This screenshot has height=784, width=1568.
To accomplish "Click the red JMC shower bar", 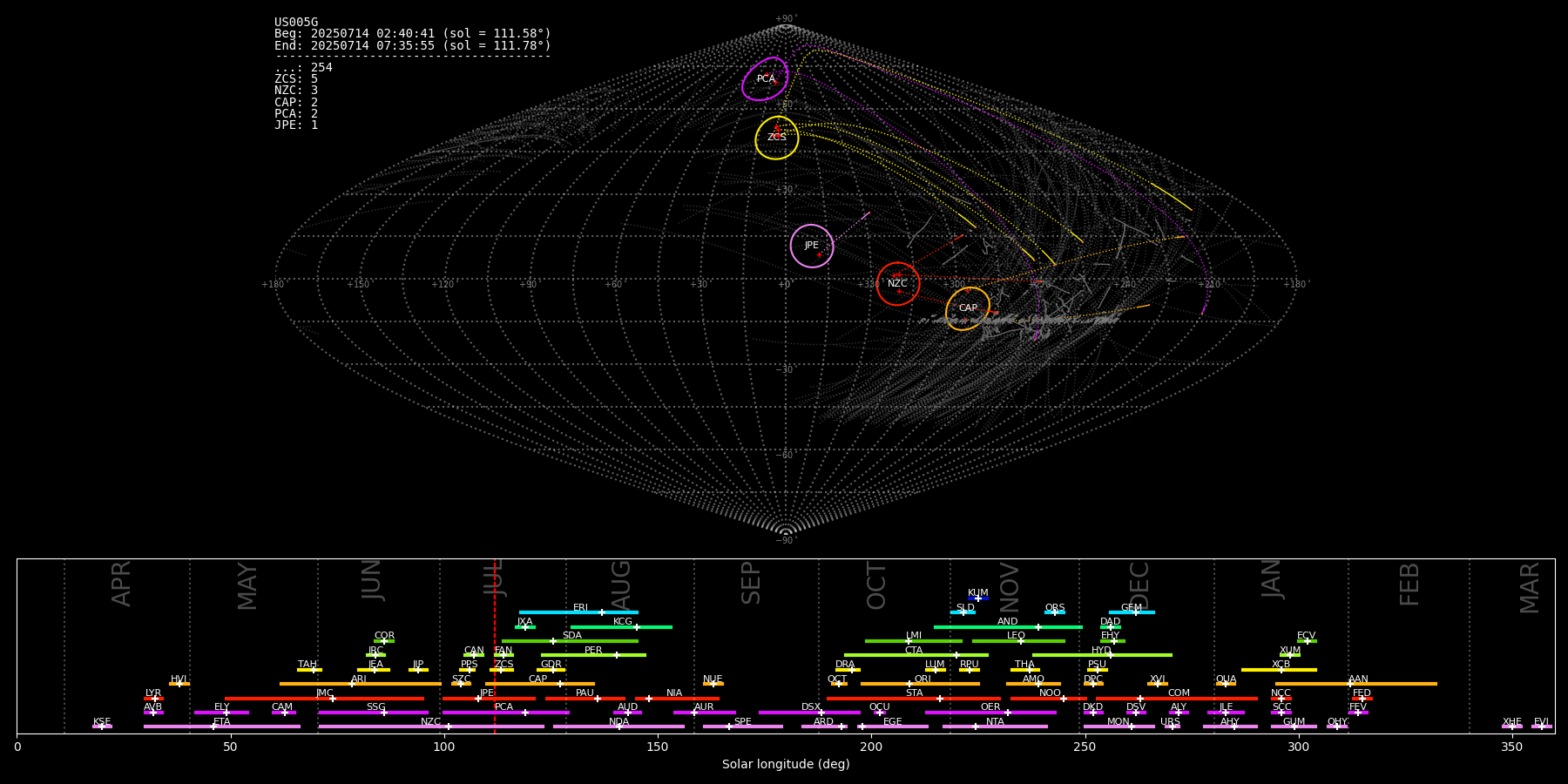I will [325, 699].
